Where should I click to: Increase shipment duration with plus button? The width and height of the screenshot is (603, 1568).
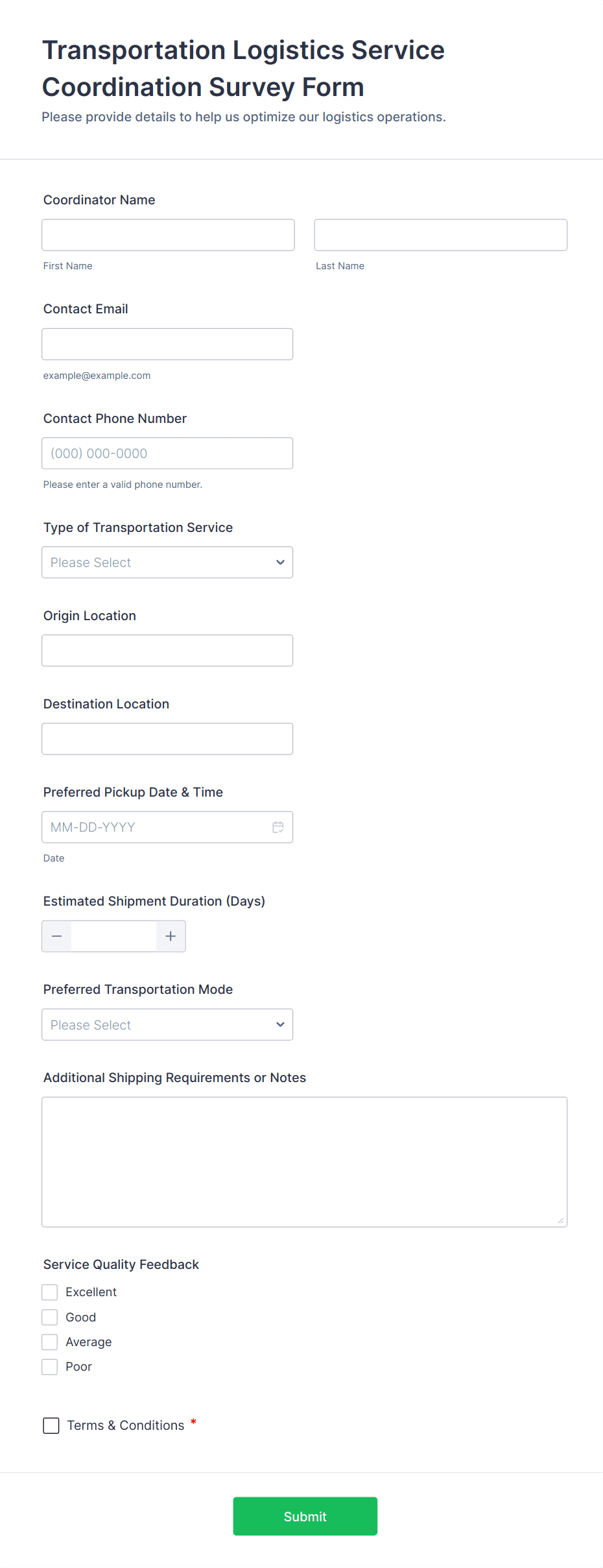171,936
